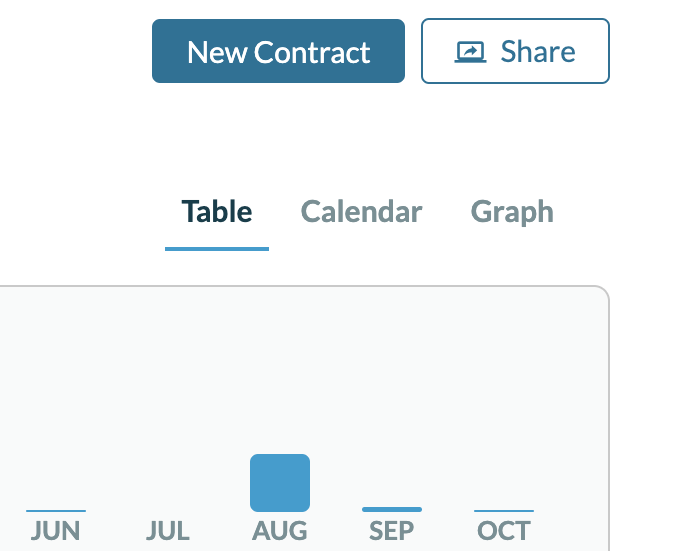The image size is (698, 551).
Task: Select the JUN month label
Action: (56, 530)
